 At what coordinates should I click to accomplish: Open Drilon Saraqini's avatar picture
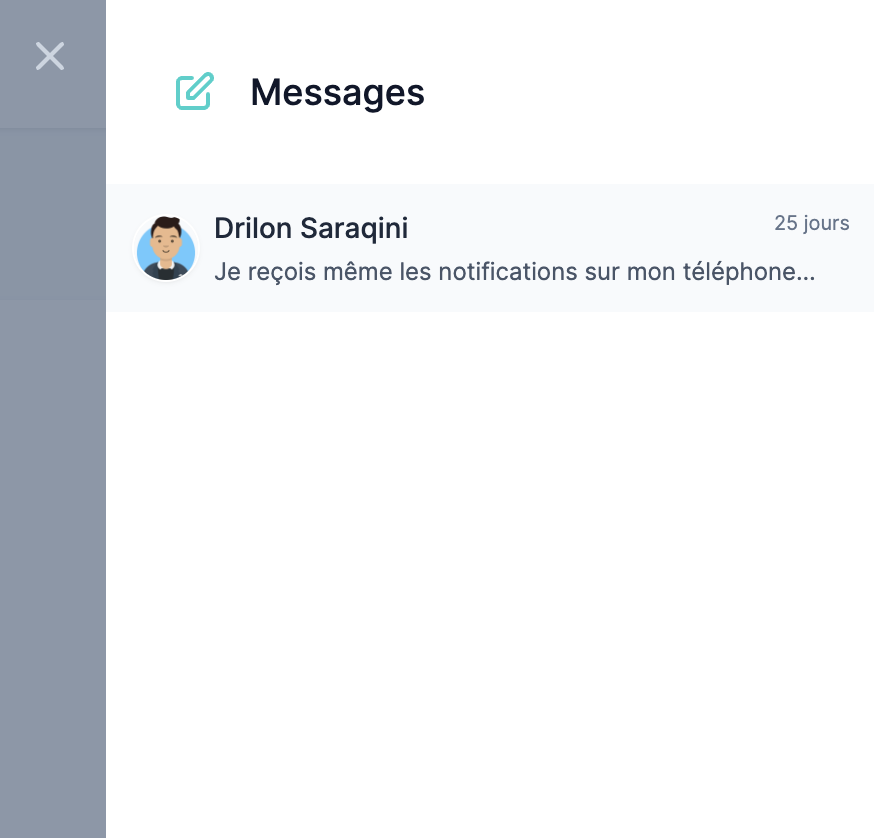(x=166, y=249)
